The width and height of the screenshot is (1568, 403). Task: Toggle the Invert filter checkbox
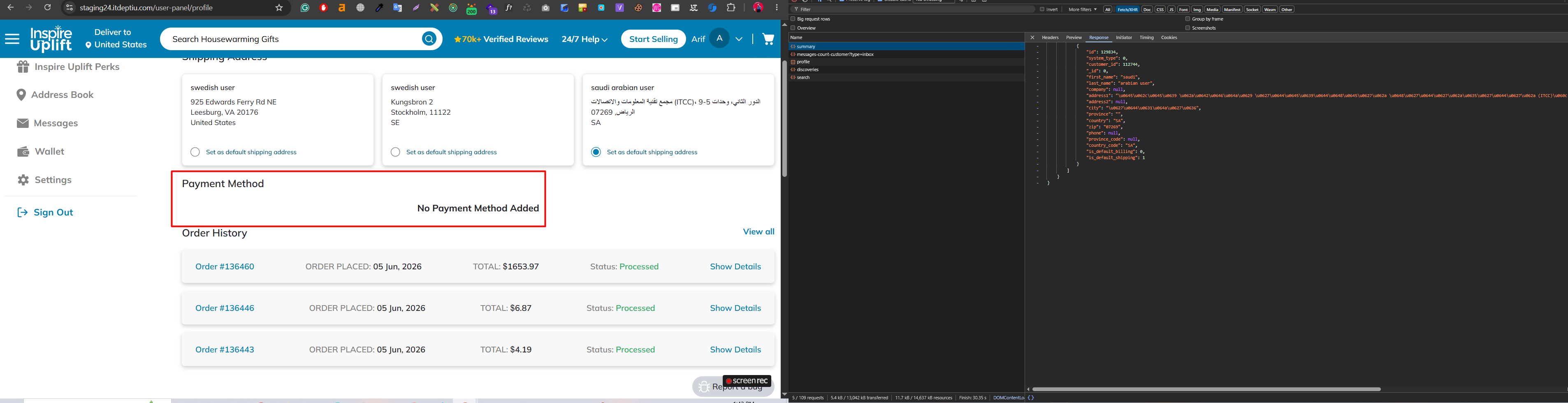(1042, 10)
